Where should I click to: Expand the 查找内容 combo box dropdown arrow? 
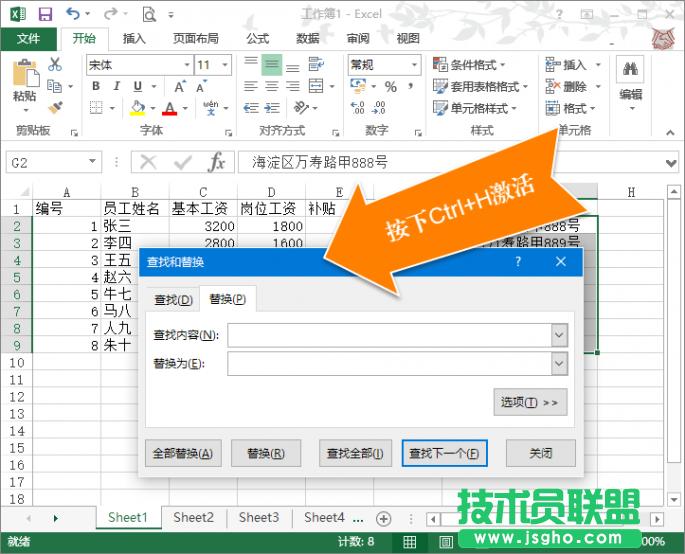[x=559, y=335]
